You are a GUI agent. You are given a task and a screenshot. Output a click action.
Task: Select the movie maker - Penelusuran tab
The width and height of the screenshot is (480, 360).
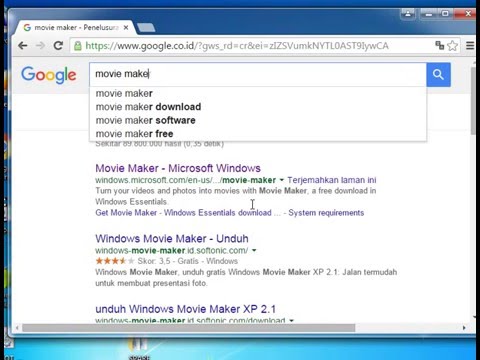pyautogui.click(x=75, y=27)
